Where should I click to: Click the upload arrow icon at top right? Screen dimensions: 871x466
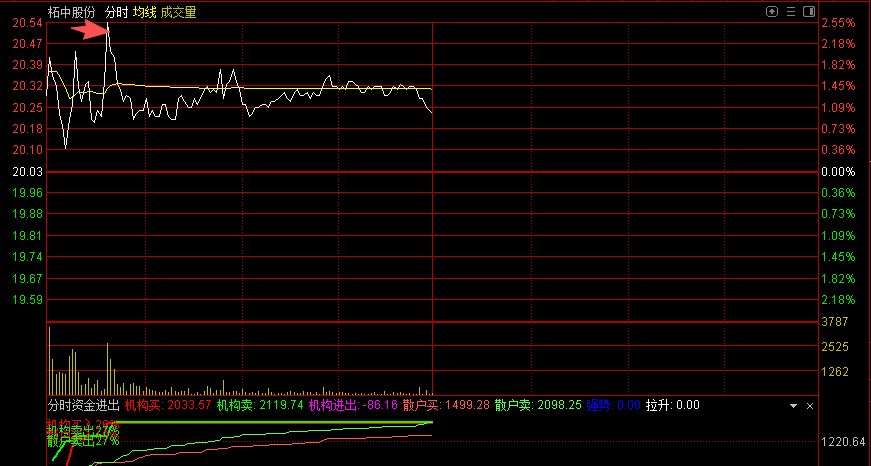(x=771, y=11)
